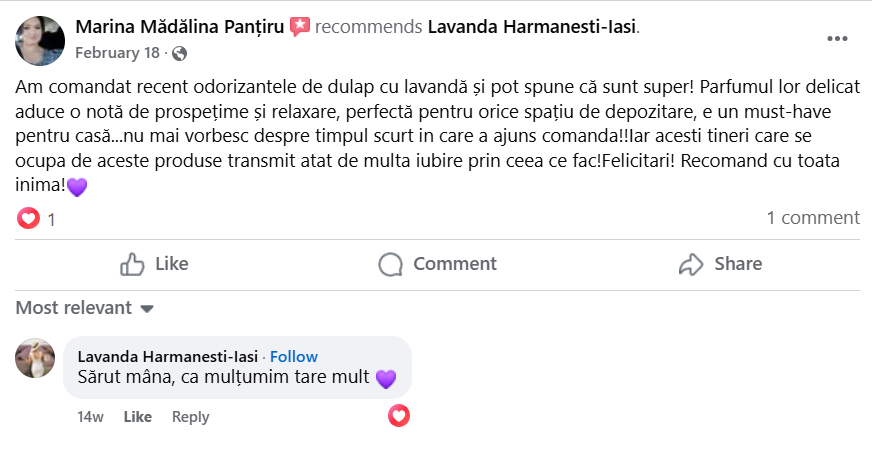The width and height of the screenshot is (872, 450).
Task: Like the Lavanda Harmanesti-Iasi comment
Action: pos(137,417)
